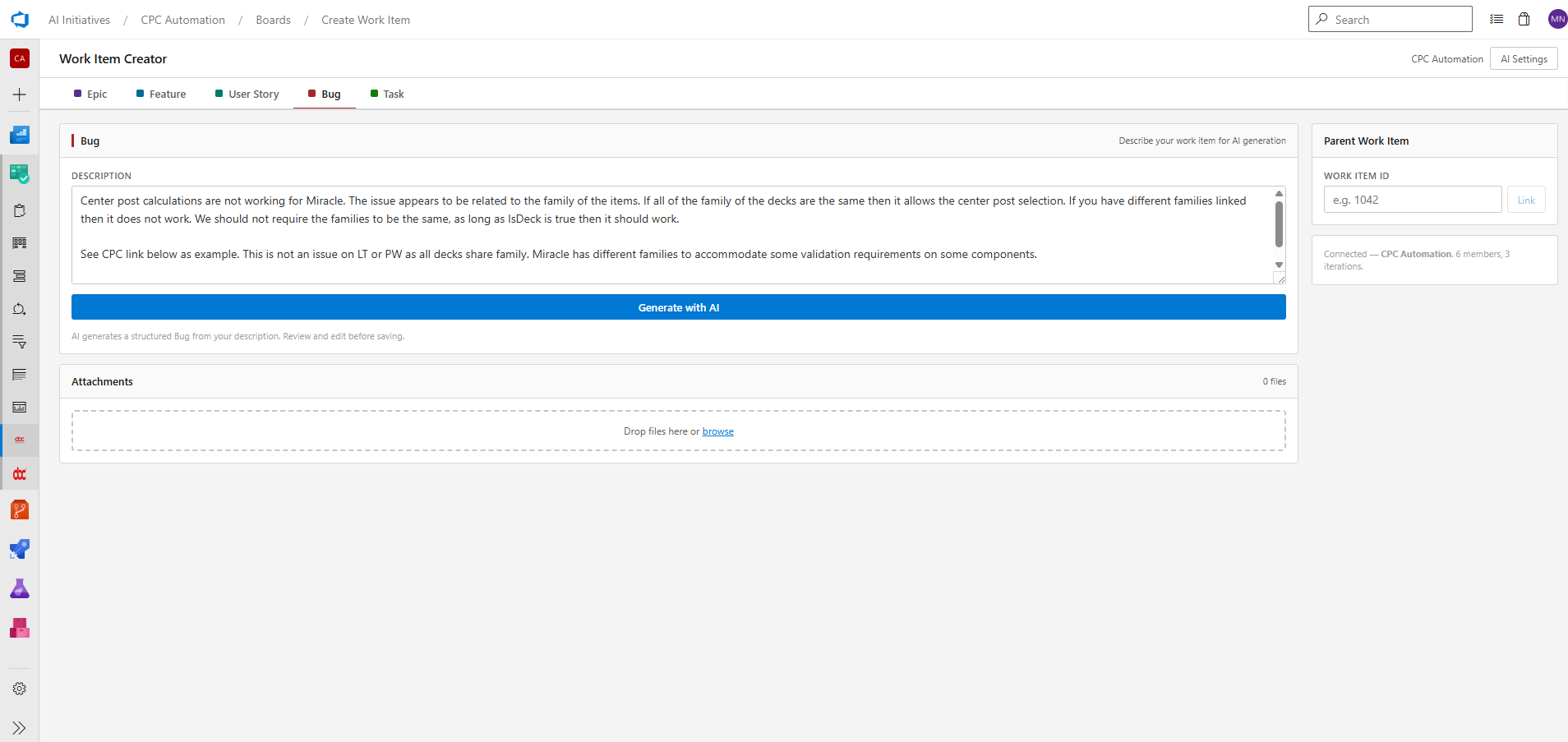Click the search magnifier icon
The height and width of the screenshot is (742, 1568).
click(1321, 19)
